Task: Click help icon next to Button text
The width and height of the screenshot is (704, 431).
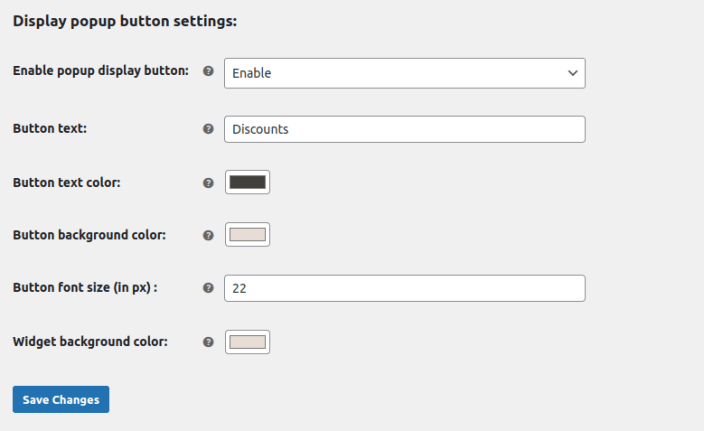Action: click(x=208, y=129)
